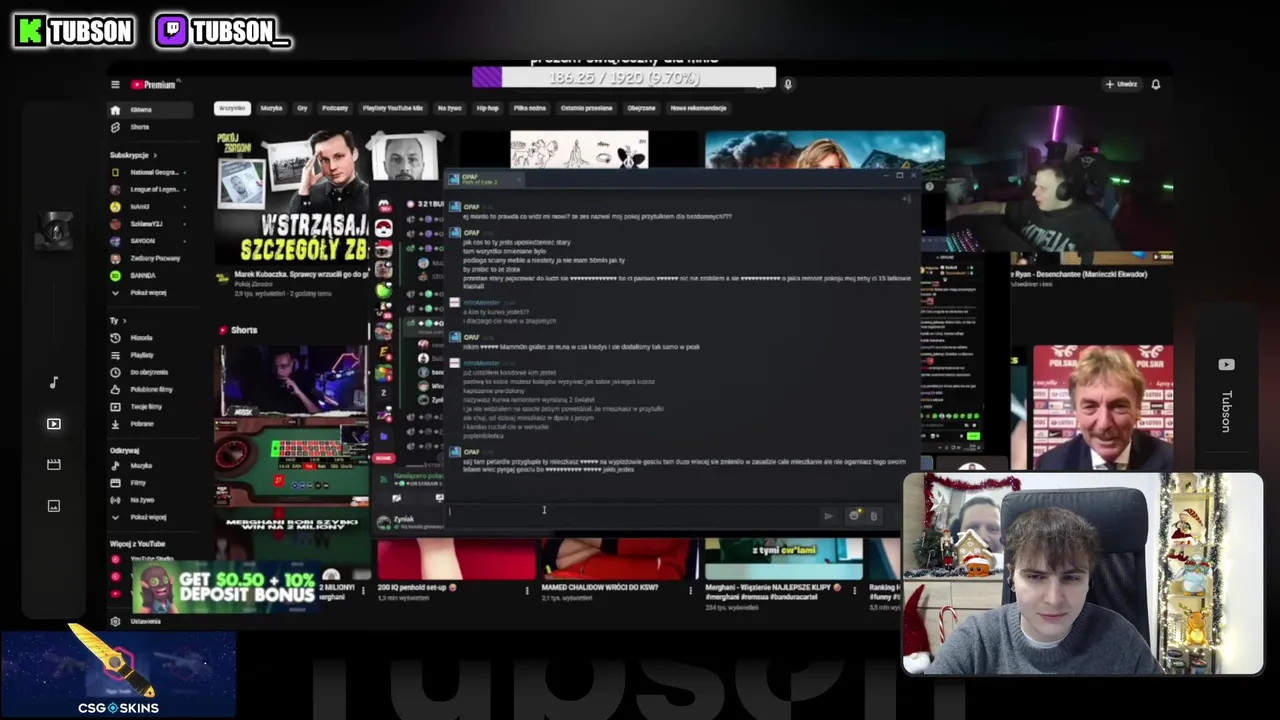Expand the Ty section arrow
1280x720 pixels.
click(124, 321)
